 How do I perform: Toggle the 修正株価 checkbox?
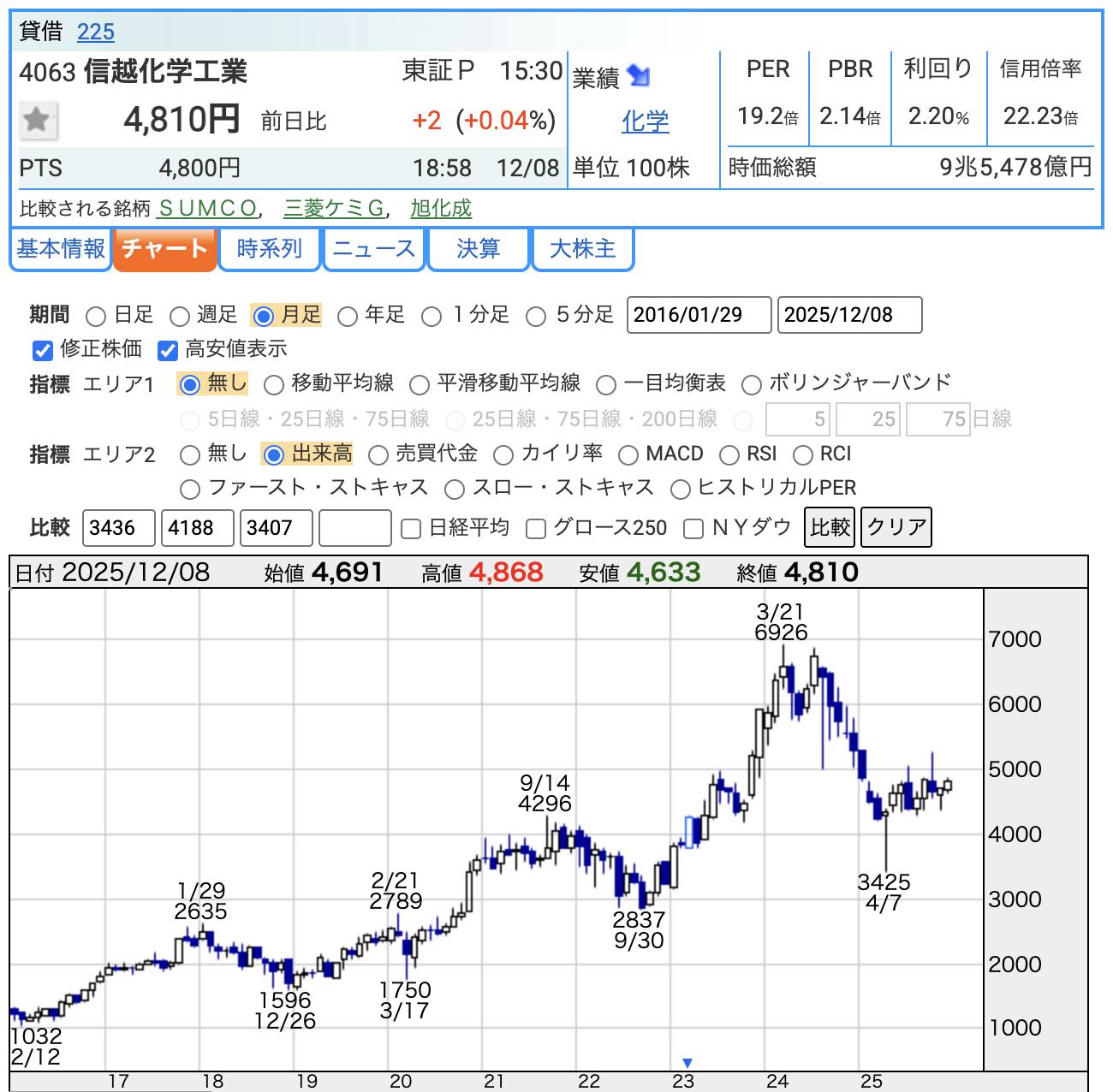pyautogui.click(x=43, y=350)
